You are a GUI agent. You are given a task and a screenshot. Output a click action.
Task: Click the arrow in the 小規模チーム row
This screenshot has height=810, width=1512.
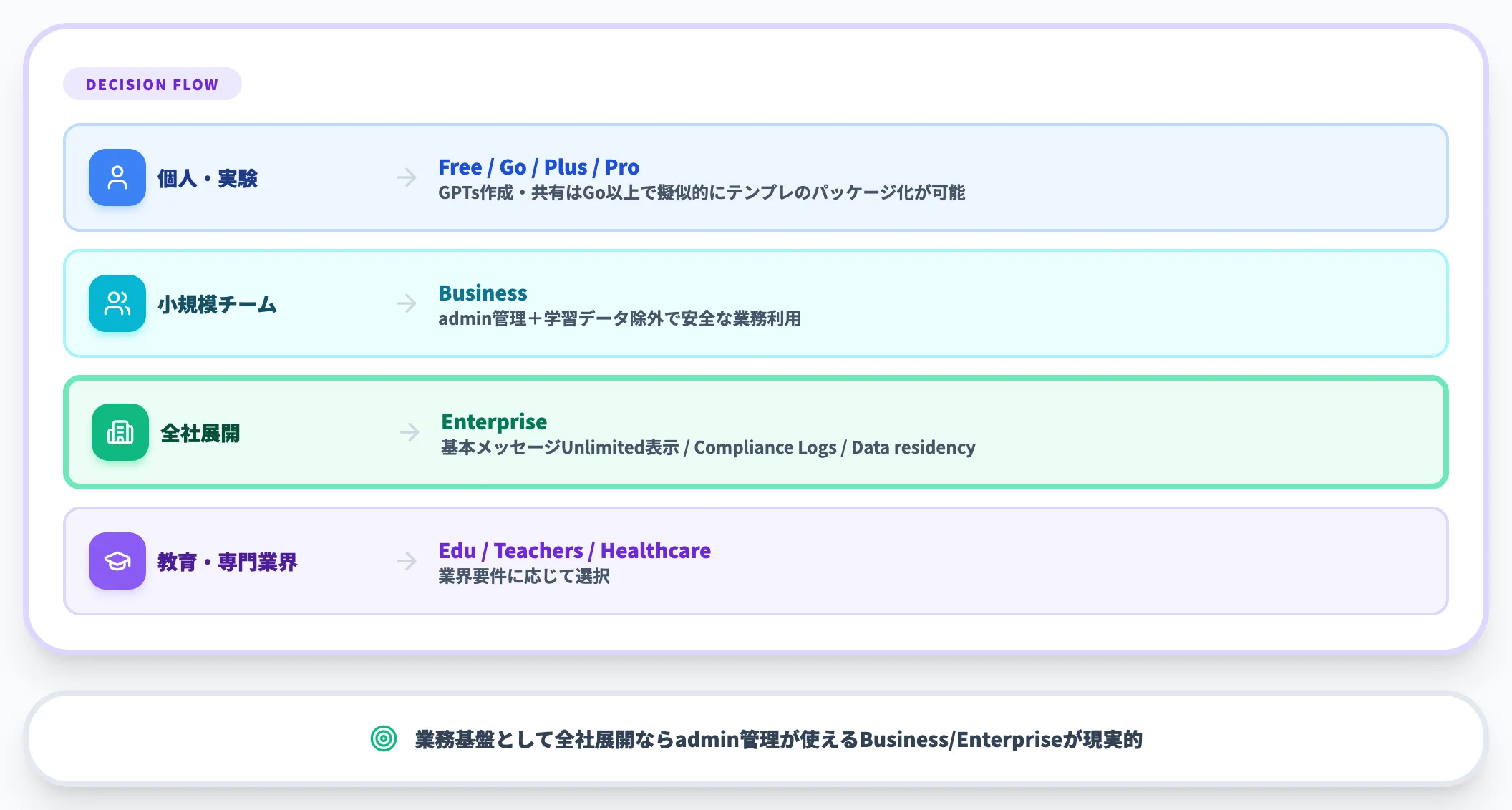point(407,303)
